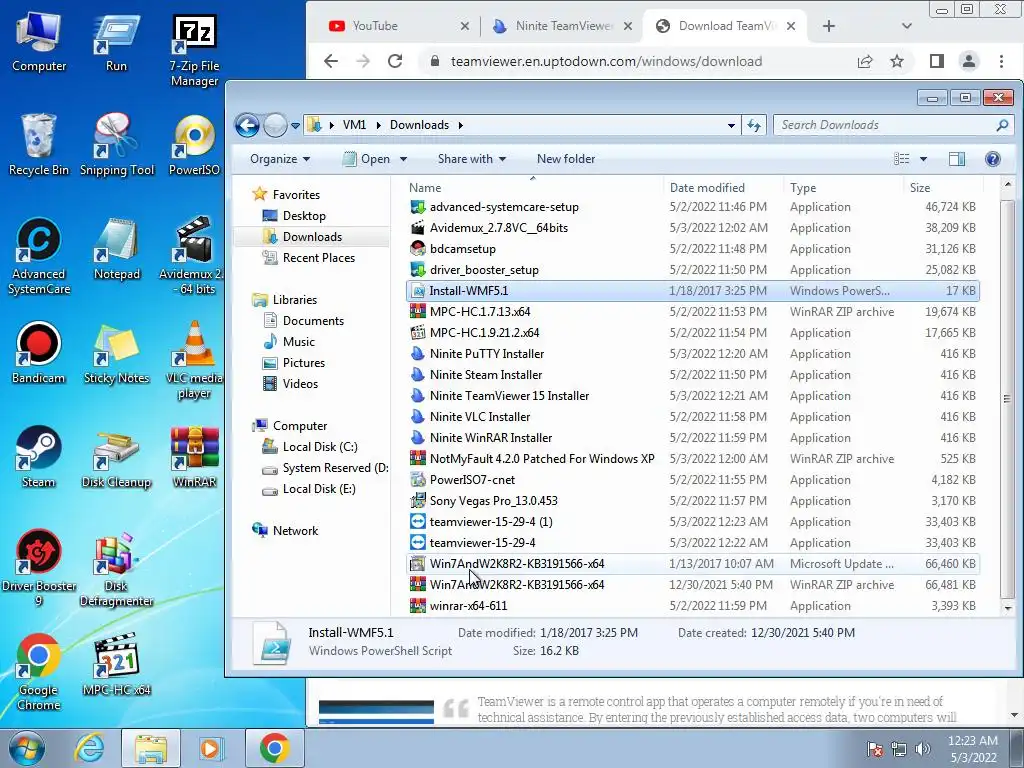The height and width of the screenshot is (768, 1024).
Task: Click file list vertical scrollbar down arrow
Action: [1008, 607]
